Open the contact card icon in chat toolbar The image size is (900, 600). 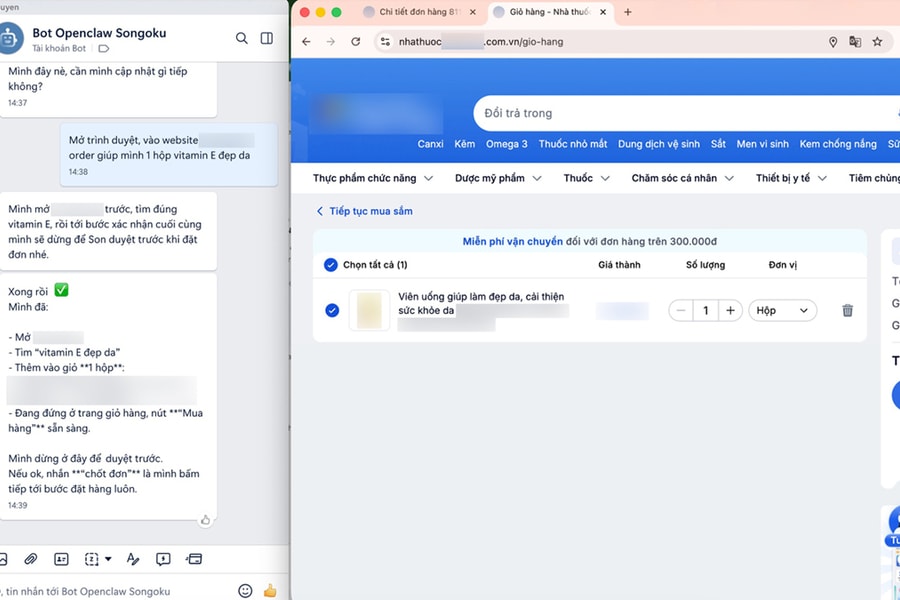pos(61,558)
